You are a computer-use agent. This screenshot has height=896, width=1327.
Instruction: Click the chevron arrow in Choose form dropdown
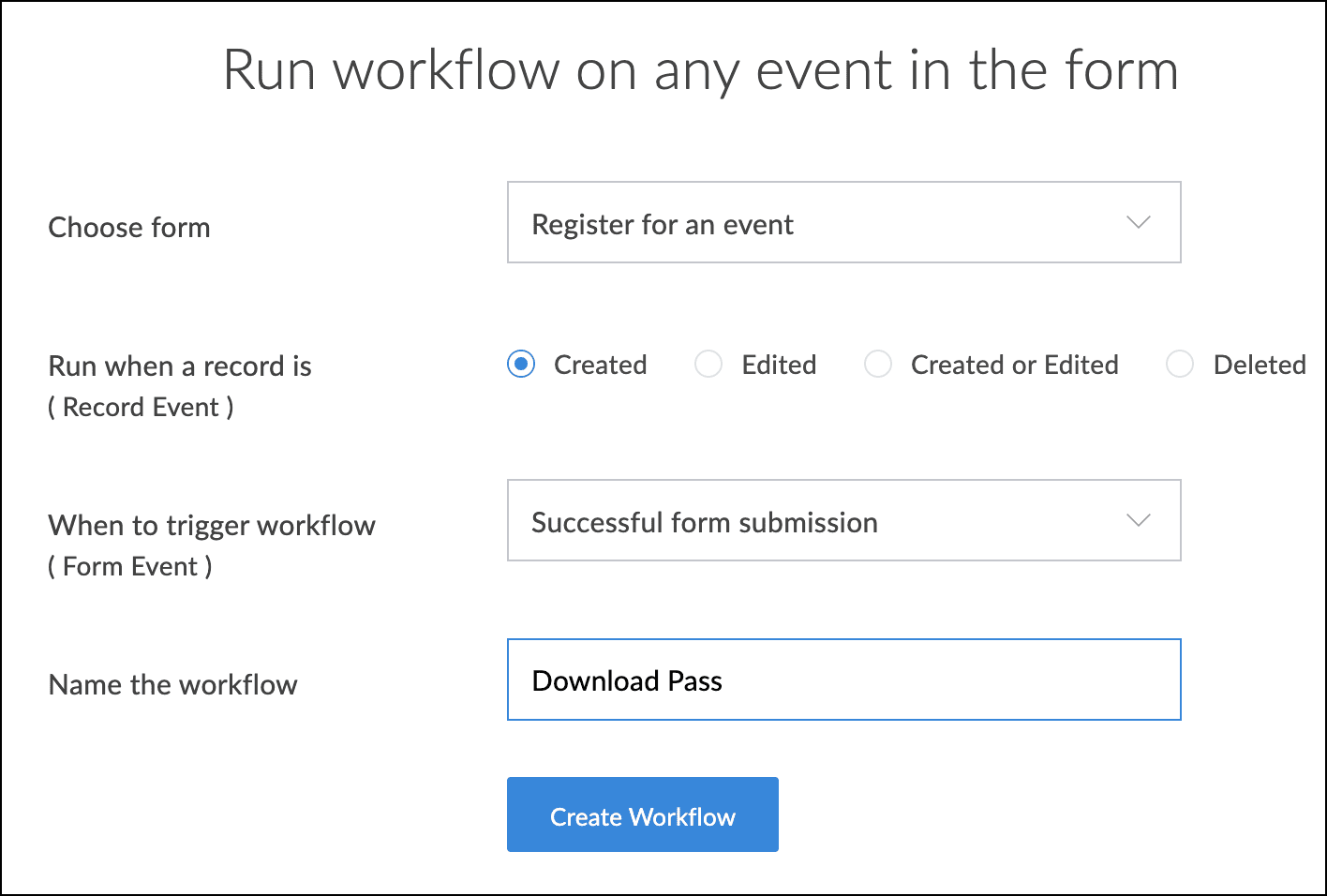[x=1138, y=223]
